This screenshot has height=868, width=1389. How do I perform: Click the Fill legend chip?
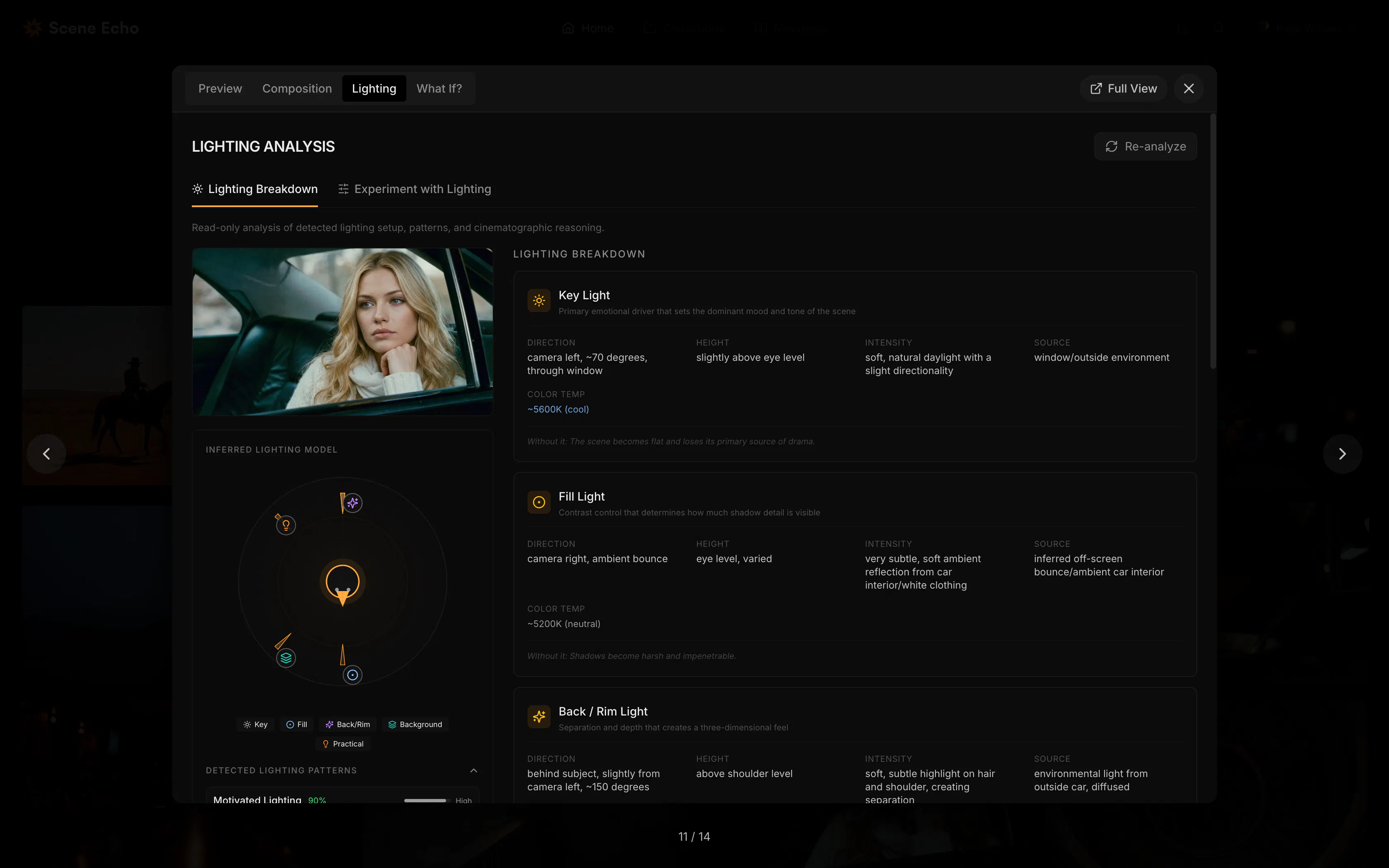click(297, 725)
